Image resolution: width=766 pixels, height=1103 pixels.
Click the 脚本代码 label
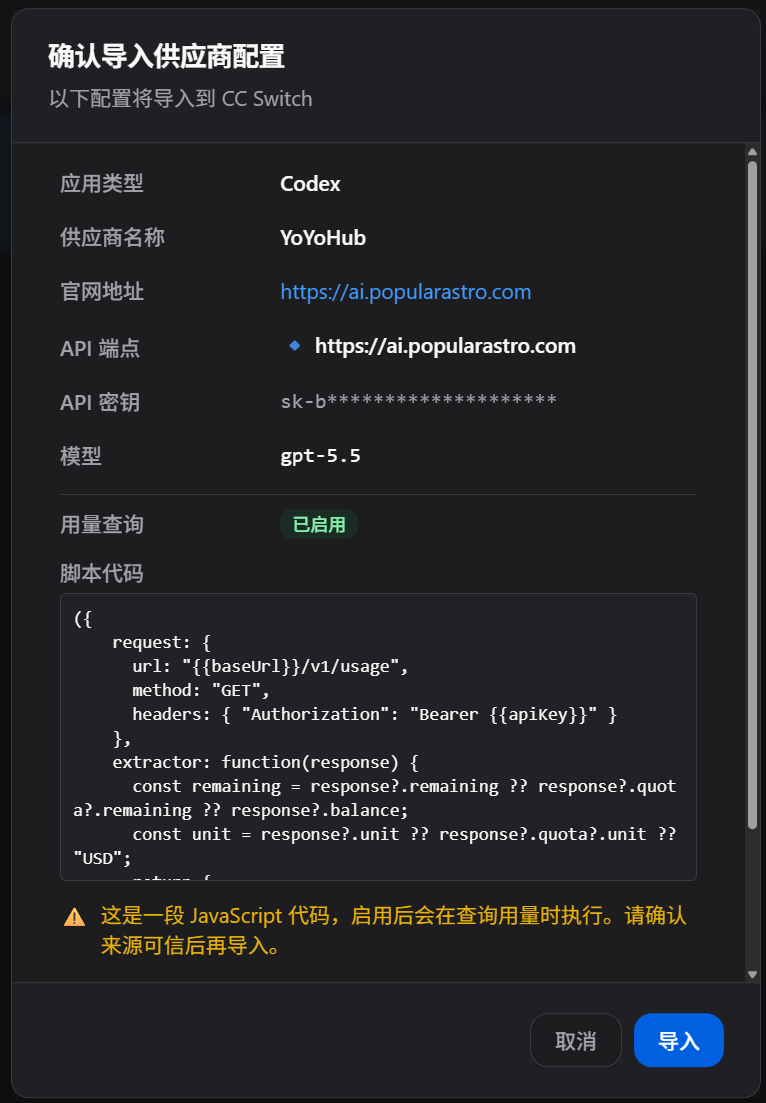[102, 573]
